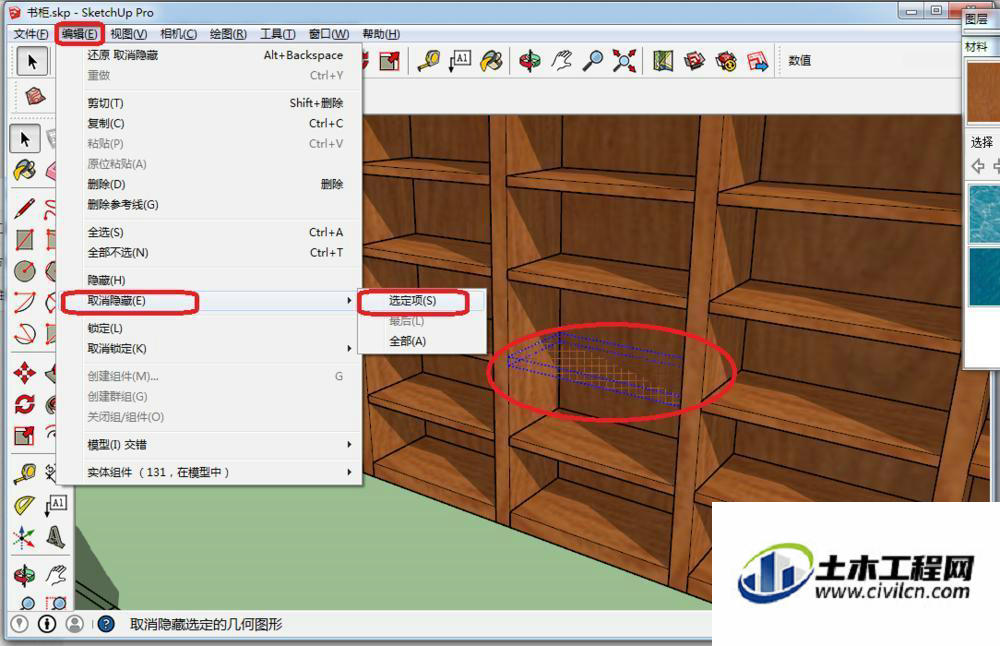The width and height of the screenshot is (1000, 646).
Task: Expand the 取消隐藏(E) submenu
Action: 210,300
